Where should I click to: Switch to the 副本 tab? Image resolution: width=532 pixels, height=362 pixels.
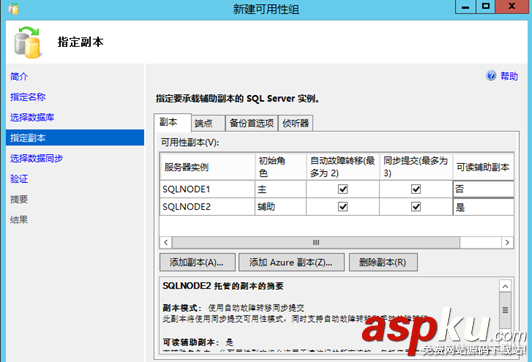coord(172,122)
